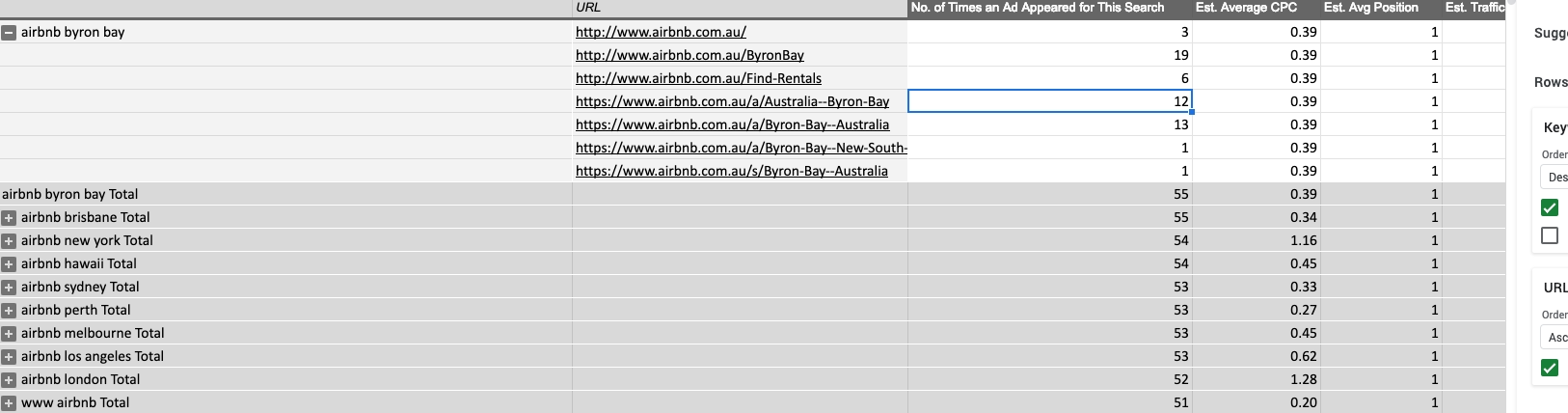The width and height of the screenshot is (1568, 413).
Task: Open the Keyword section's Desc order dropdown
Action: [x=1554, y=177]
